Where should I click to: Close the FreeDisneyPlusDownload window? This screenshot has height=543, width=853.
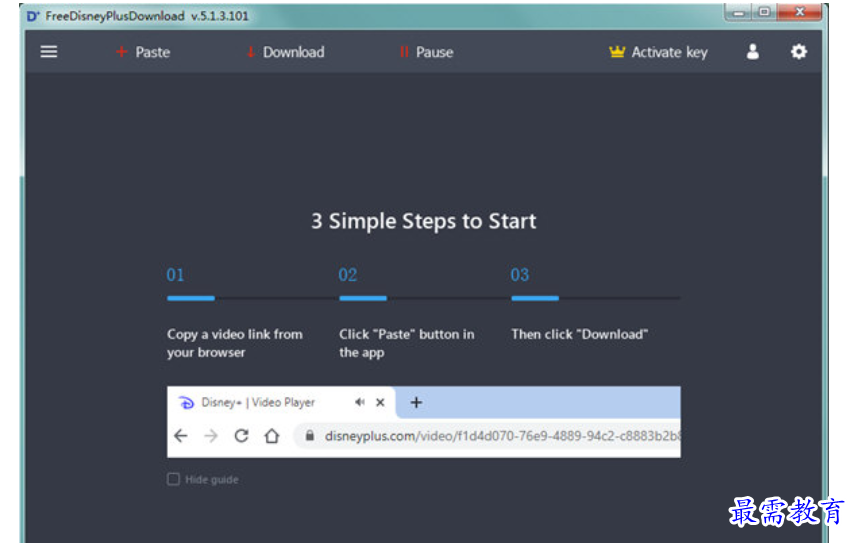tap(800, 12)
